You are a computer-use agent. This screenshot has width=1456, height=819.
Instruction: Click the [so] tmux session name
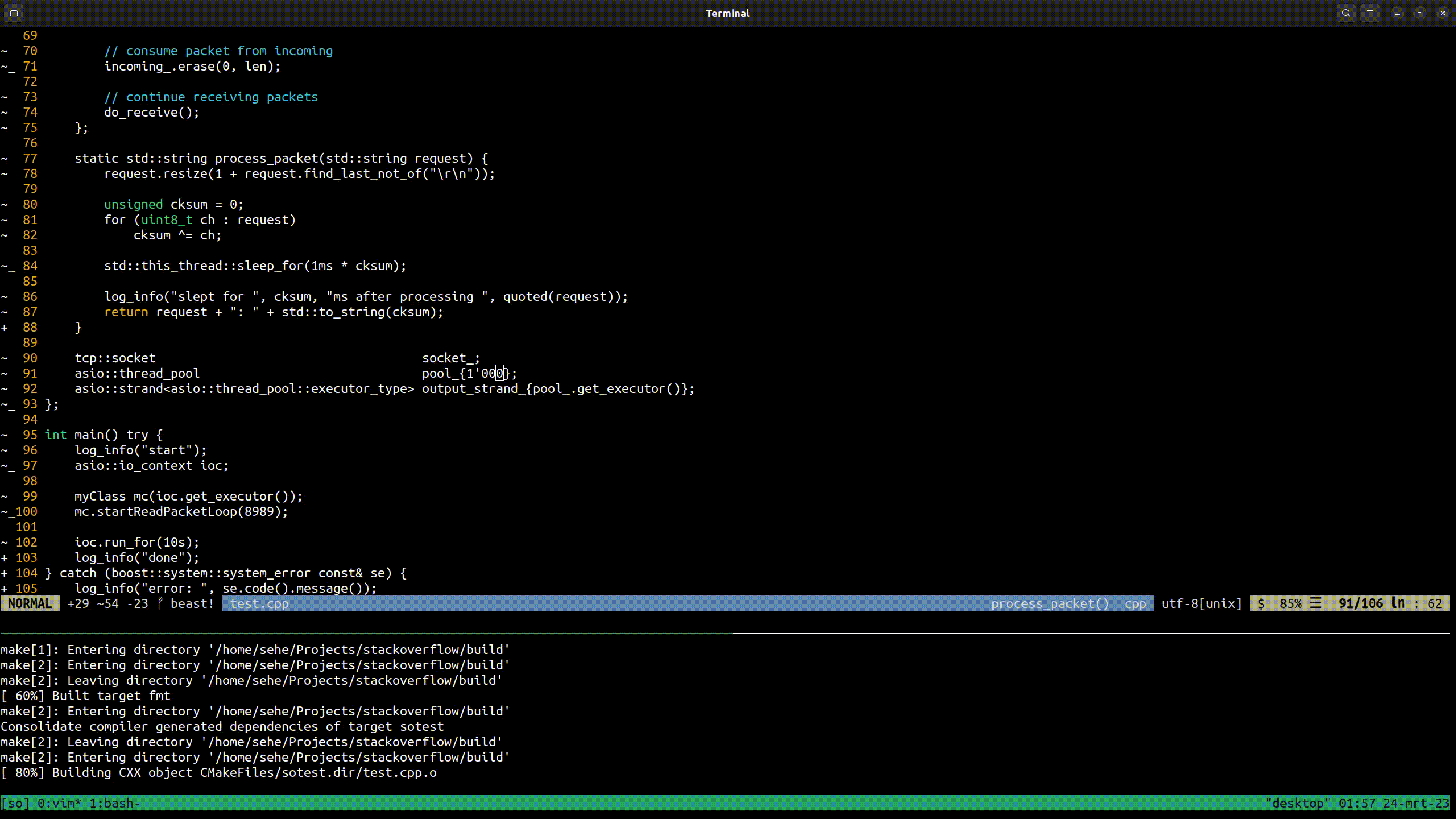[x=15, y=803]
